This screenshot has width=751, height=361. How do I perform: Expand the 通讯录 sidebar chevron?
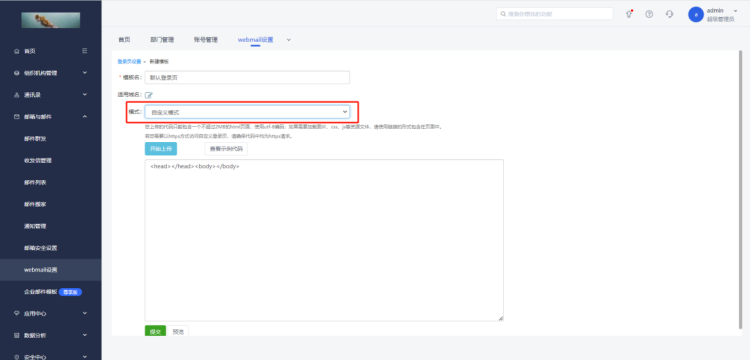85,95
